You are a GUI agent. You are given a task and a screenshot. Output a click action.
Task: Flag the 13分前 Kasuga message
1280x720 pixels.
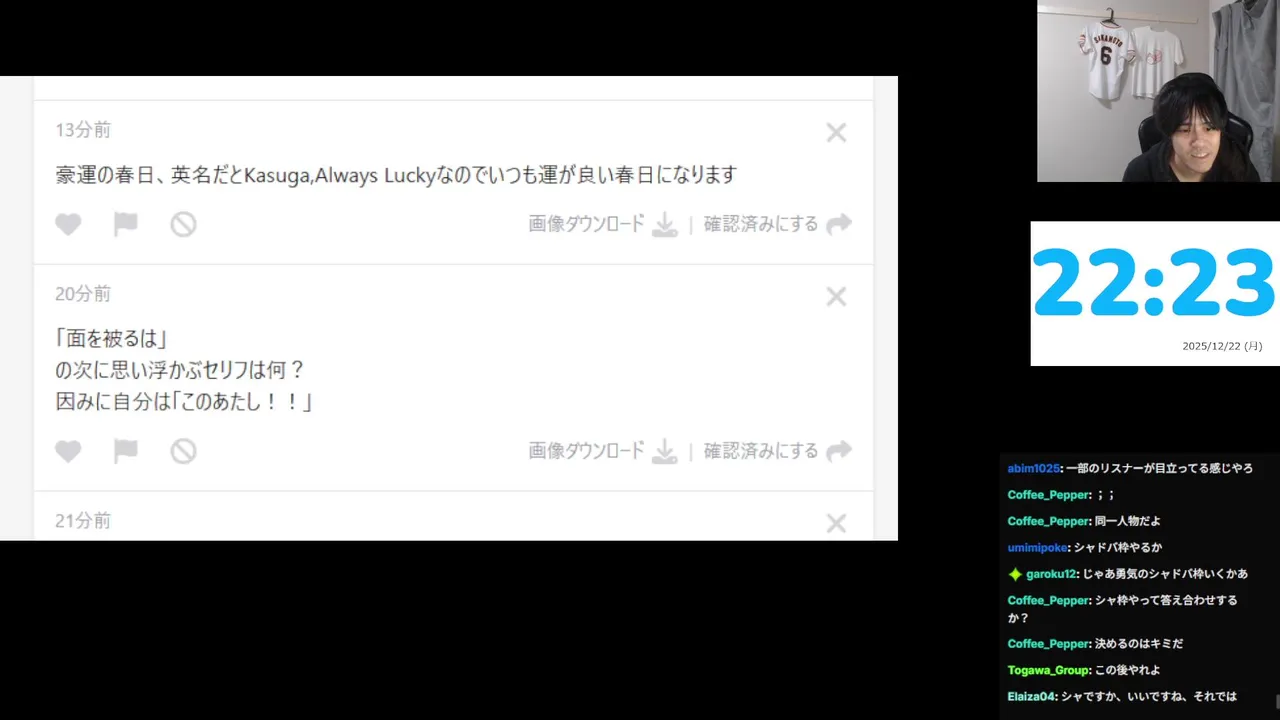(x=125, y=225)
